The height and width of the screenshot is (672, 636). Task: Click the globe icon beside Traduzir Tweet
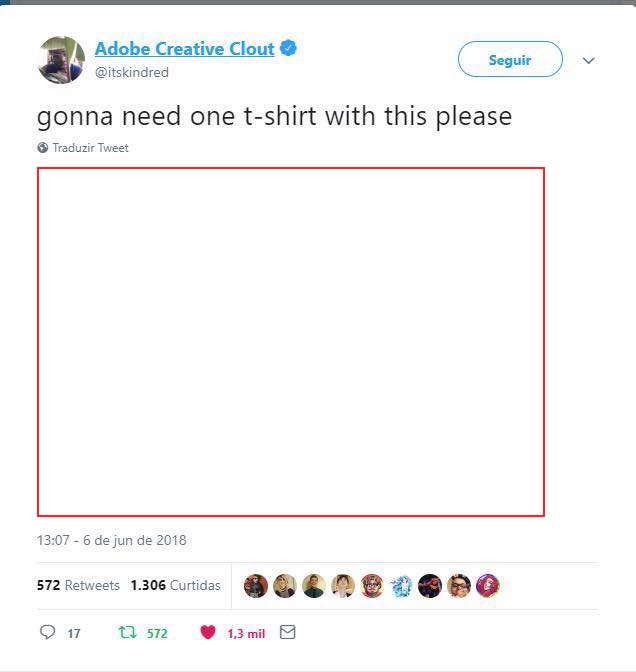[x=43, y=147]
